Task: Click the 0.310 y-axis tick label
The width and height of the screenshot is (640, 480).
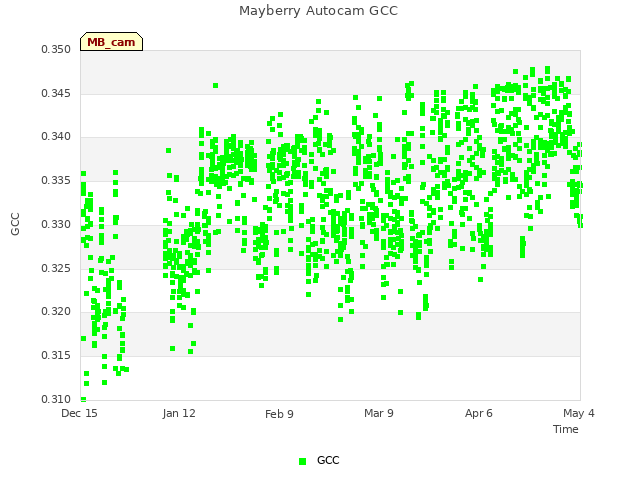Action: click(56, 399)
